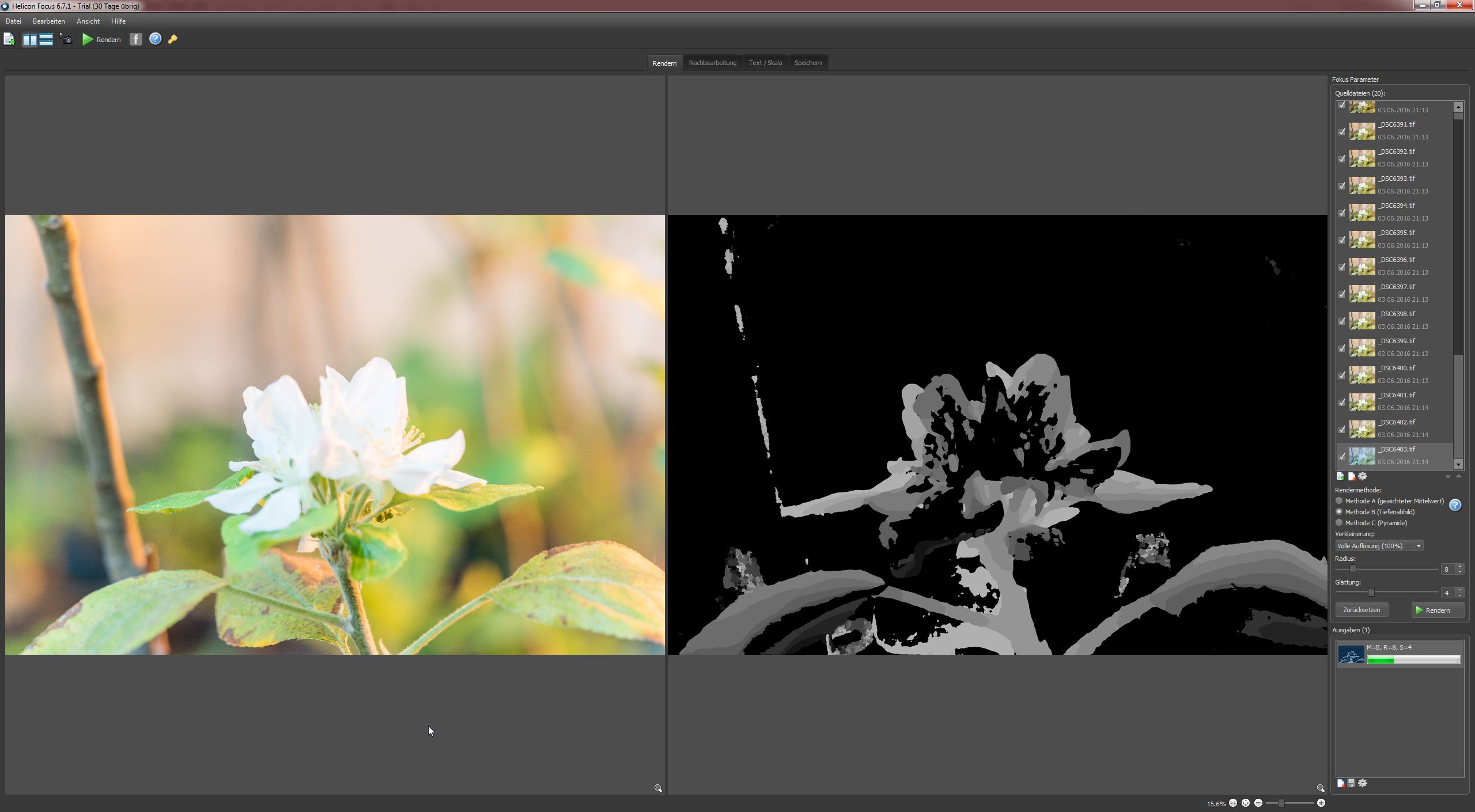Open the Verkleinerung resolution dropdown
The image size is (1475, 812).
pos(1379,546)
